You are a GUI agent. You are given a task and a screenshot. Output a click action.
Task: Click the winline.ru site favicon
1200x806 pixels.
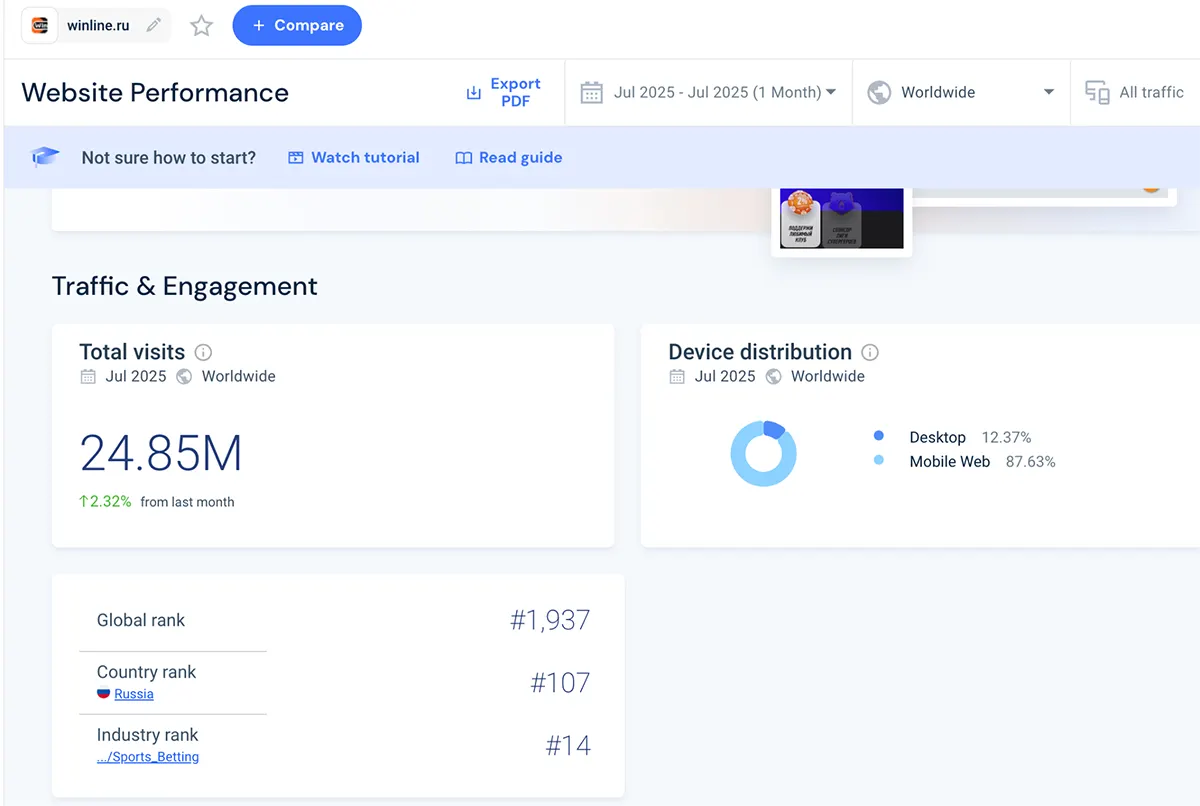point(41,26)
